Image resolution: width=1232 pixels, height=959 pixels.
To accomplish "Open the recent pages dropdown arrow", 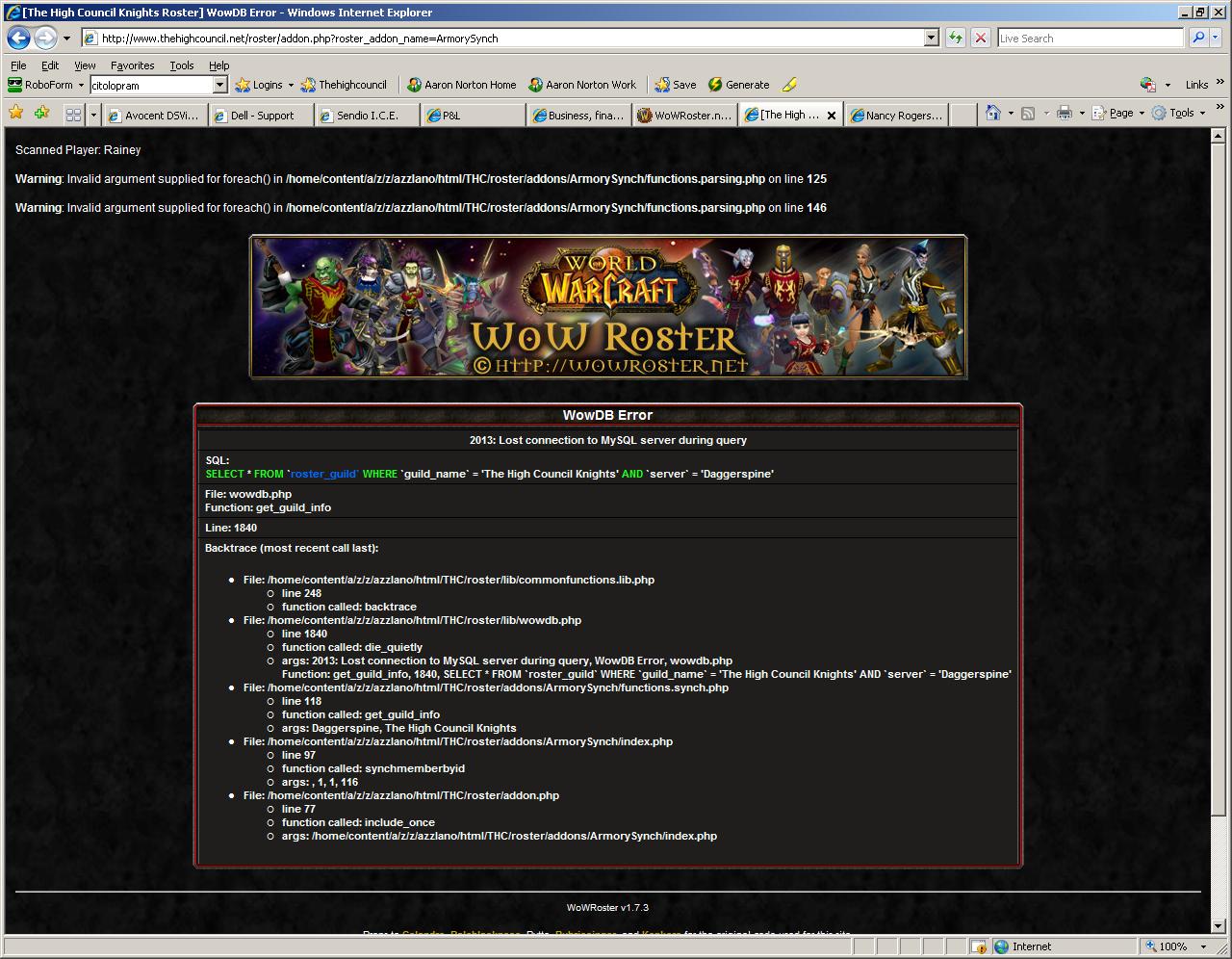I will (x=66, y=39).
